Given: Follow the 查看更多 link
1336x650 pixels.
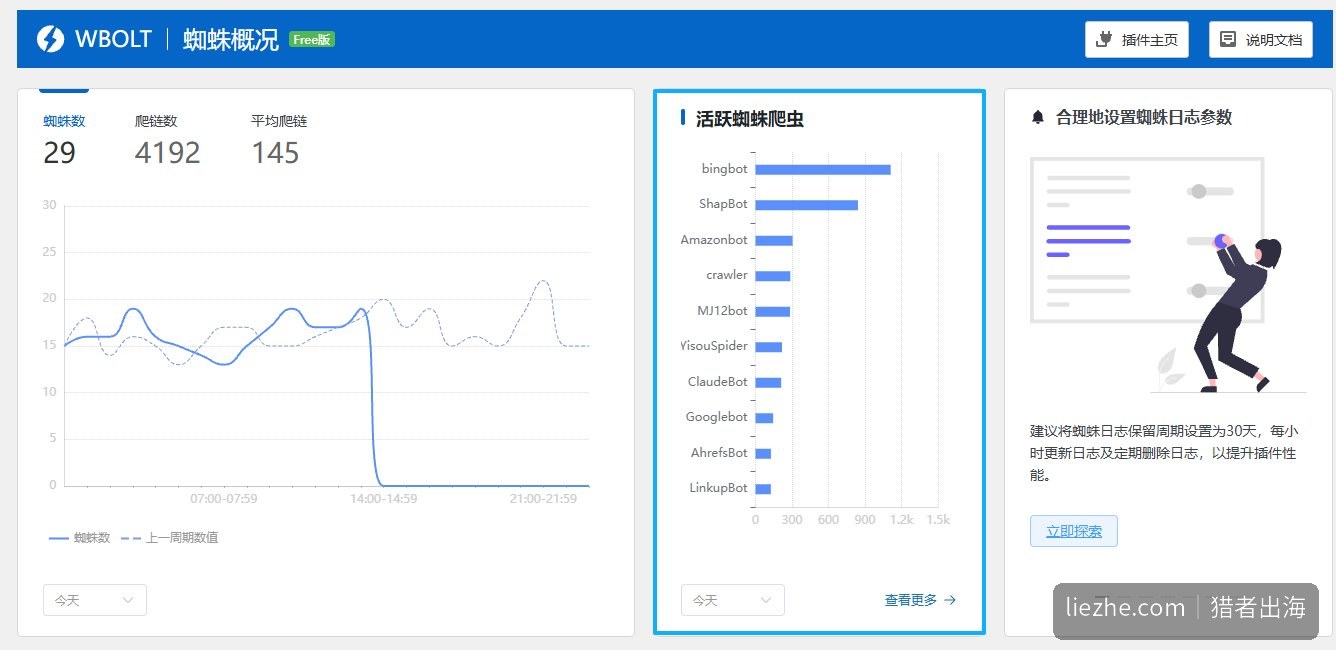Looking at the screenshot, I should (920, 600).
